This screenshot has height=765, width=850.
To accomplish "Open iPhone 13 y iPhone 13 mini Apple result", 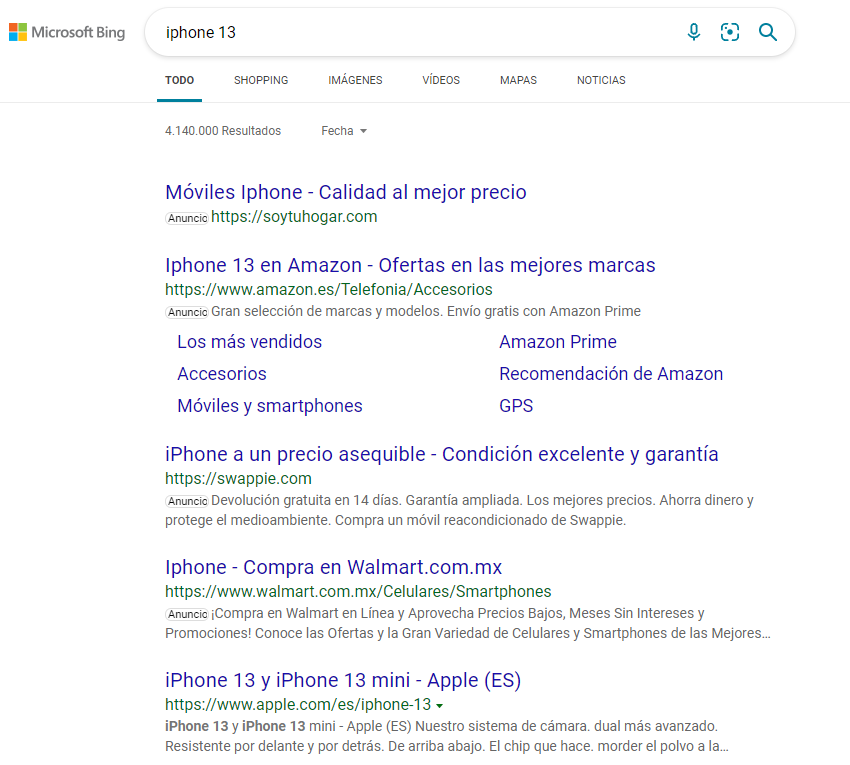I will pyautogui.click(x=343, y=680).
